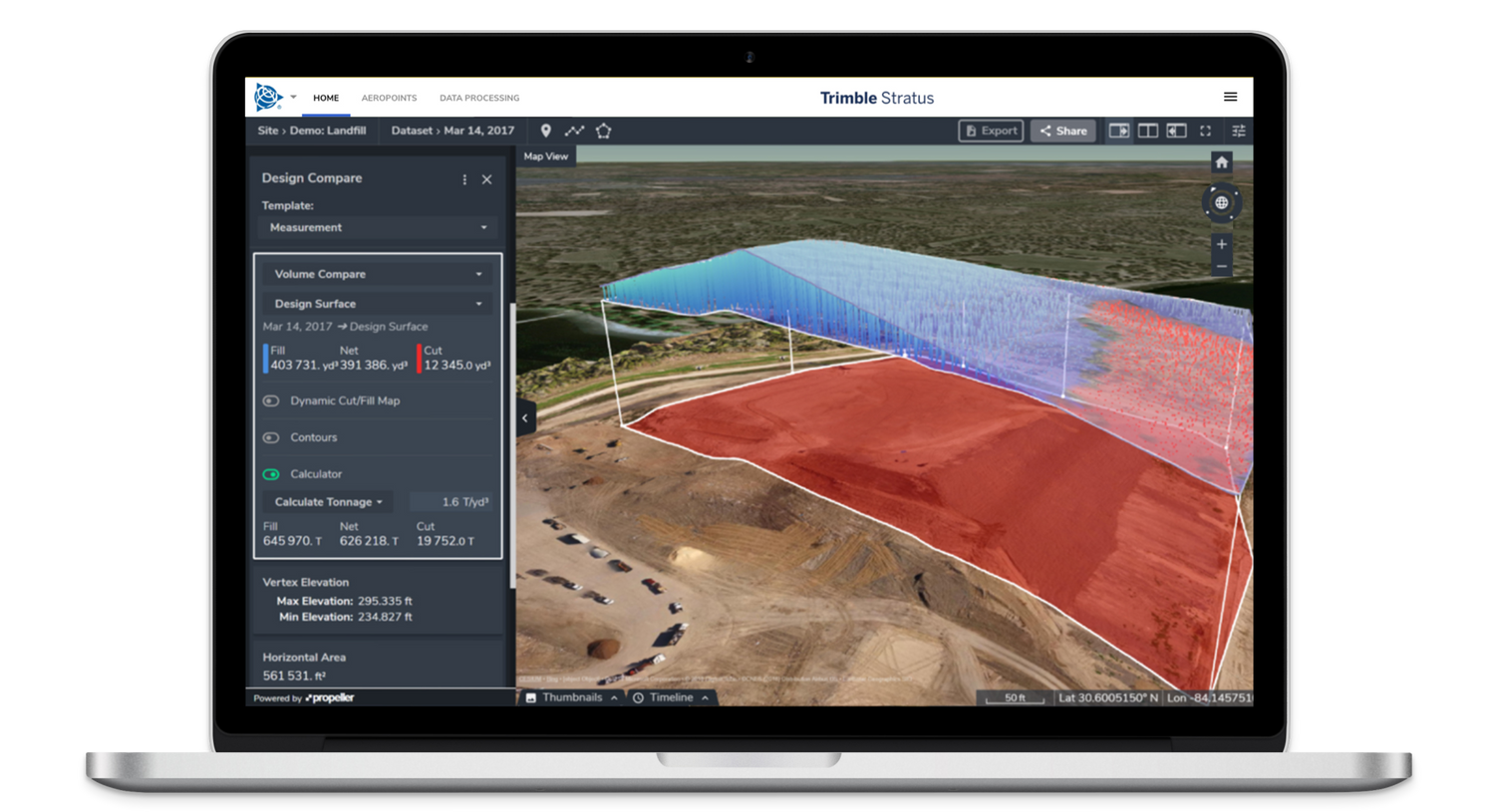Click the Map View label
This screenshot has height=812, width=1495.
(x=546, y=156)
